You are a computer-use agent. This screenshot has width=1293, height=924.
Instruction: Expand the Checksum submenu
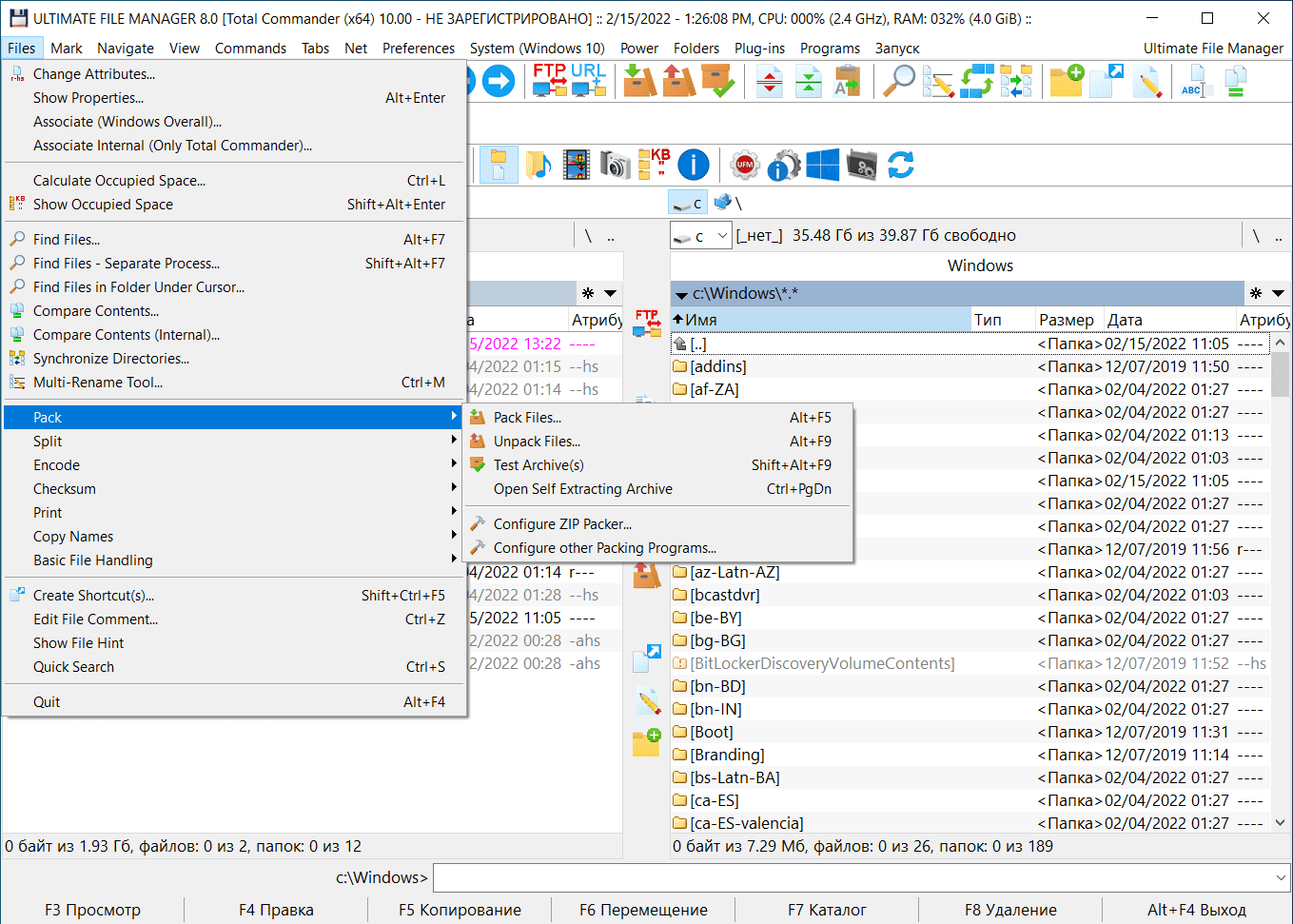tap(235, 489)
